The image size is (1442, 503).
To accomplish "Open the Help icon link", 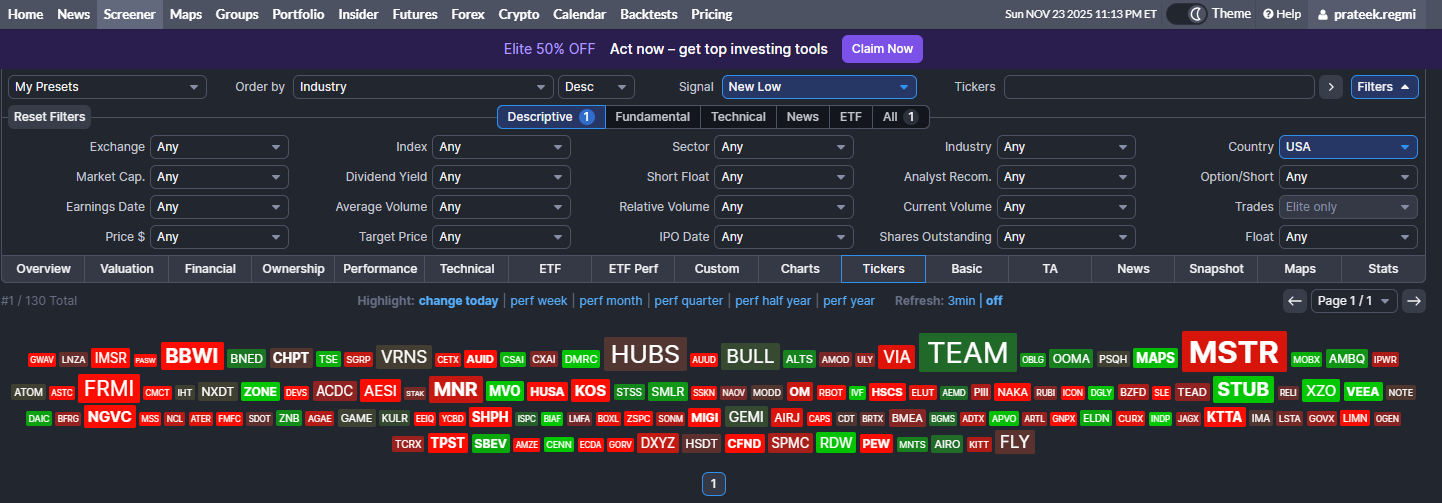I will (x=1282, y=14).
